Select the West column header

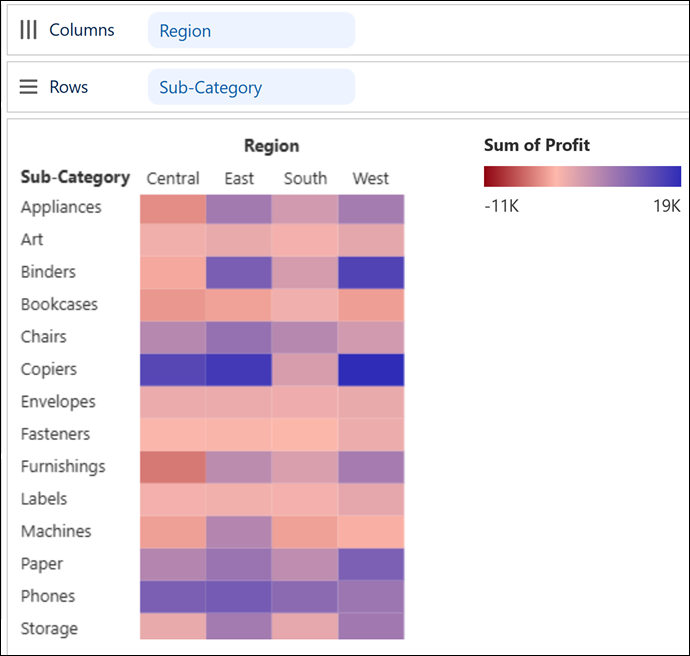point(371,179)
